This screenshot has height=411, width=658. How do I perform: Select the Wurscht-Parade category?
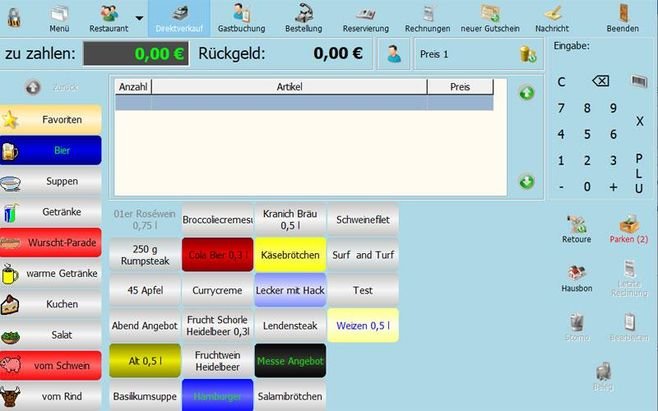click(51, 242)
